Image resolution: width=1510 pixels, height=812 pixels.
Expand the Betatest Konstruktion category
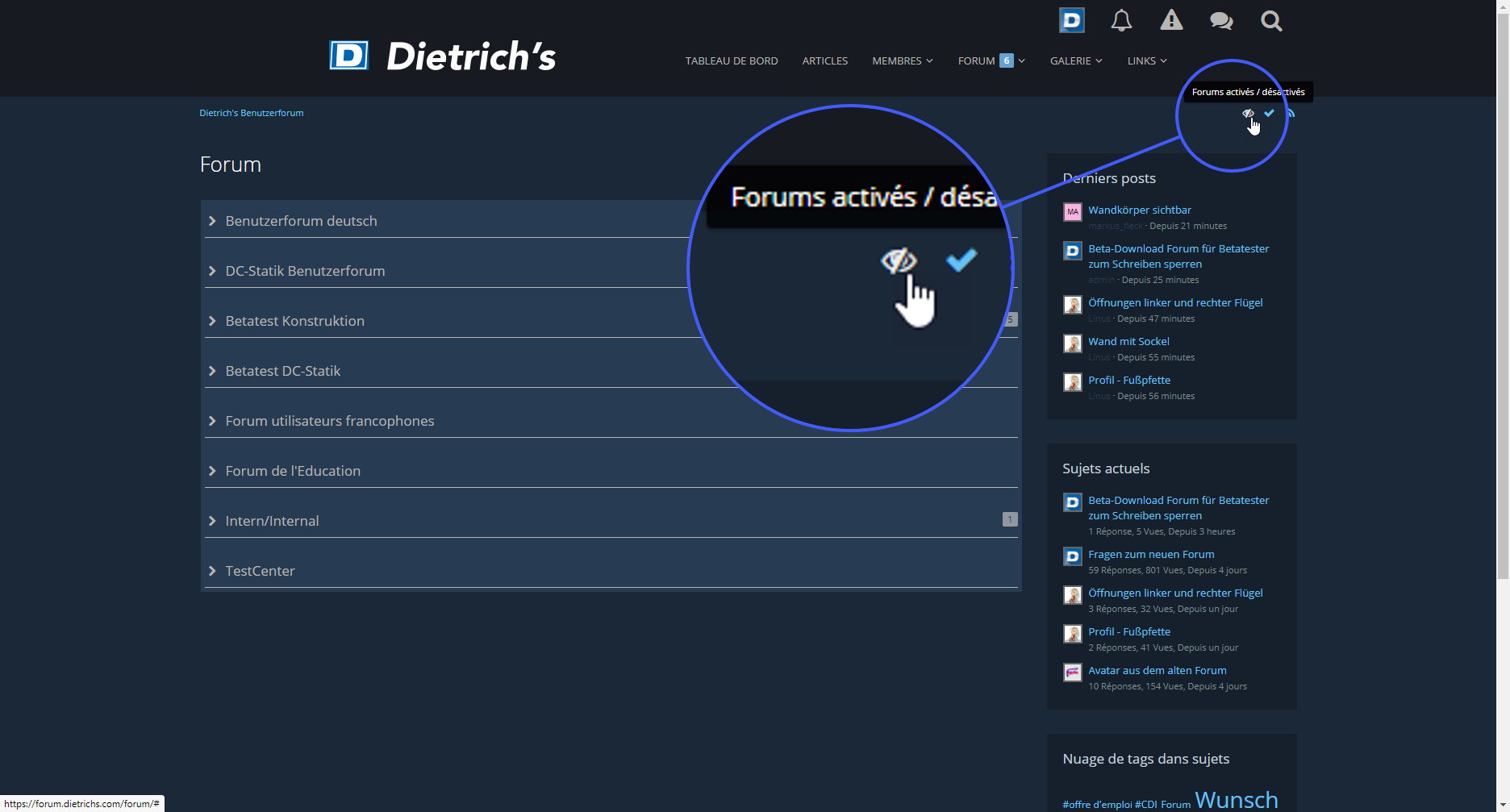294,321
